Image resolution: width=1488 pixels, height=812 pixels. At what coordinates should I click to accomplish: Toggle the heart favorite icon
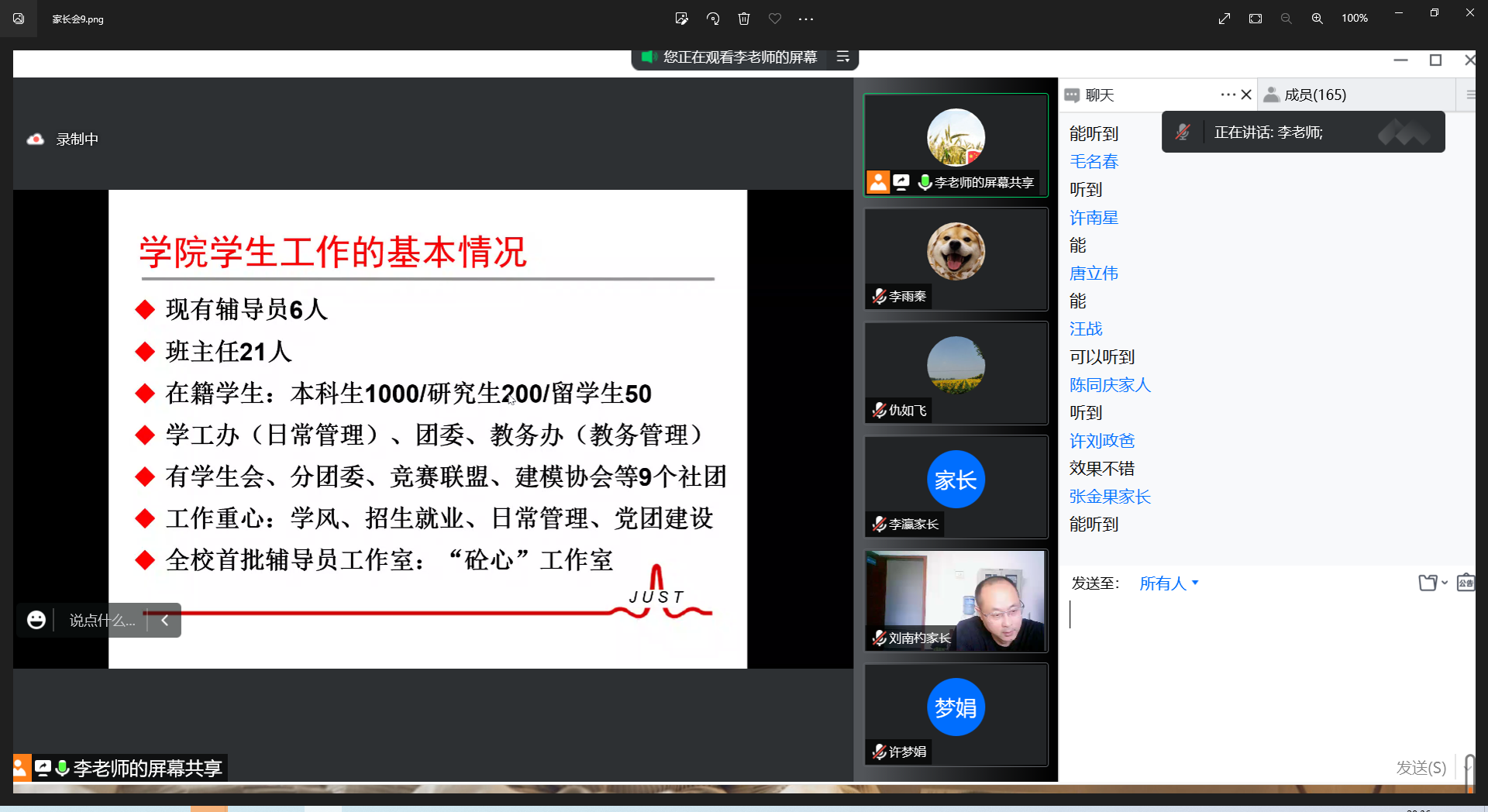tap(775, 19)
